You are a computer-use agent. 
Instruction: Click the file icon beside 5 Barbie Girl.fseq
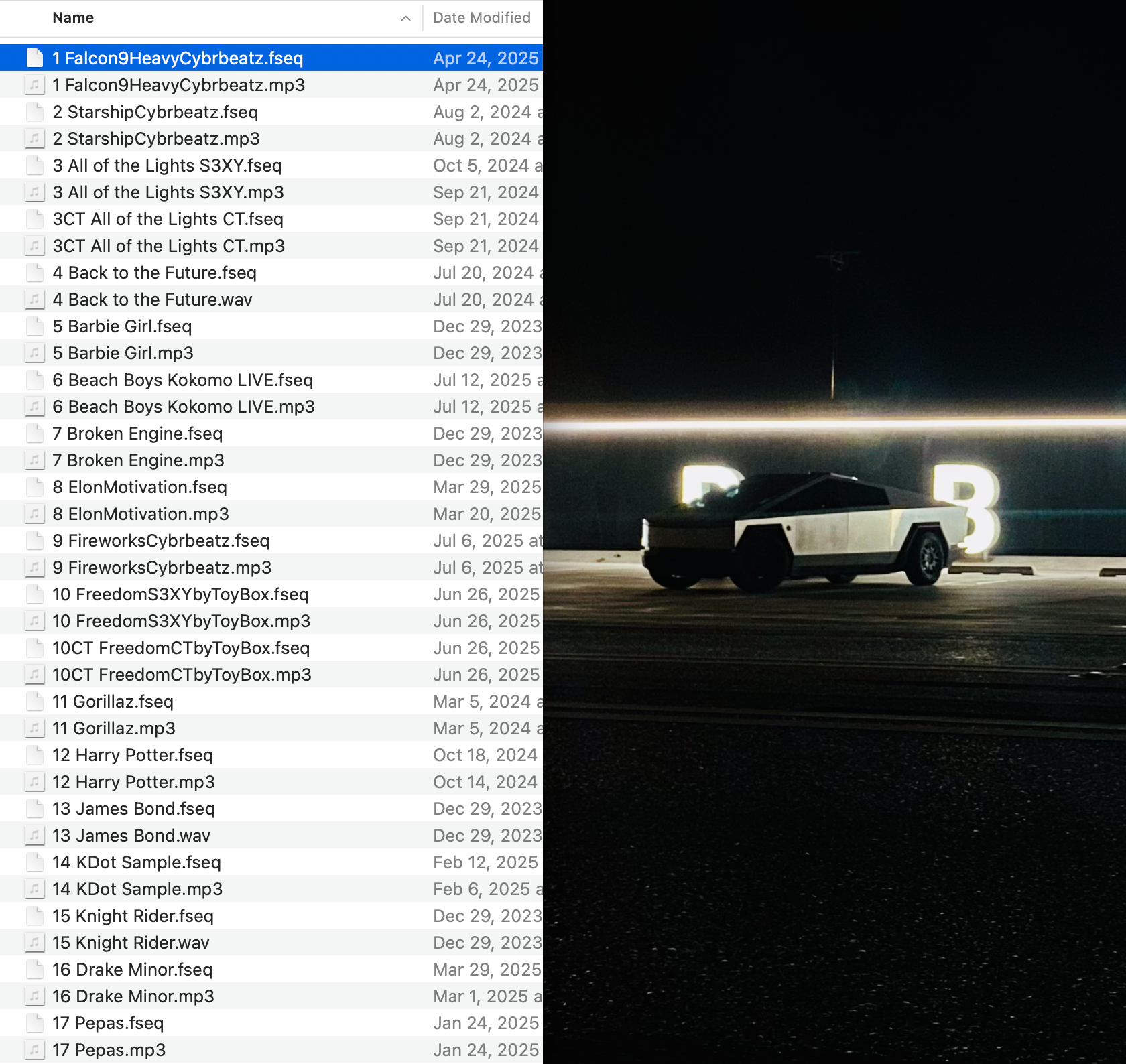pos(35,326)
